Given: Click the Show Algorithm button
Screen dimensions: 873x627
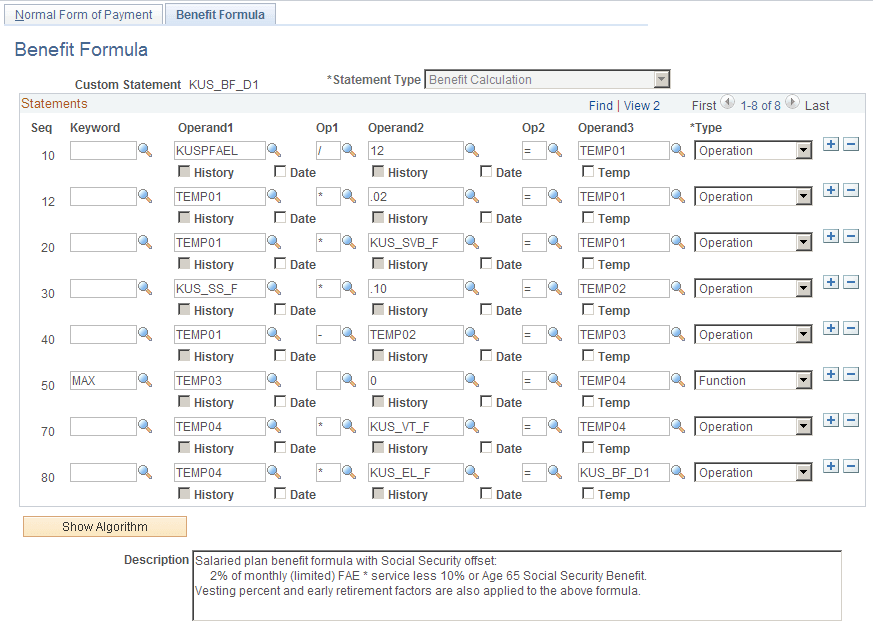Looking at the screenshot, I should (x=104, y=526).
